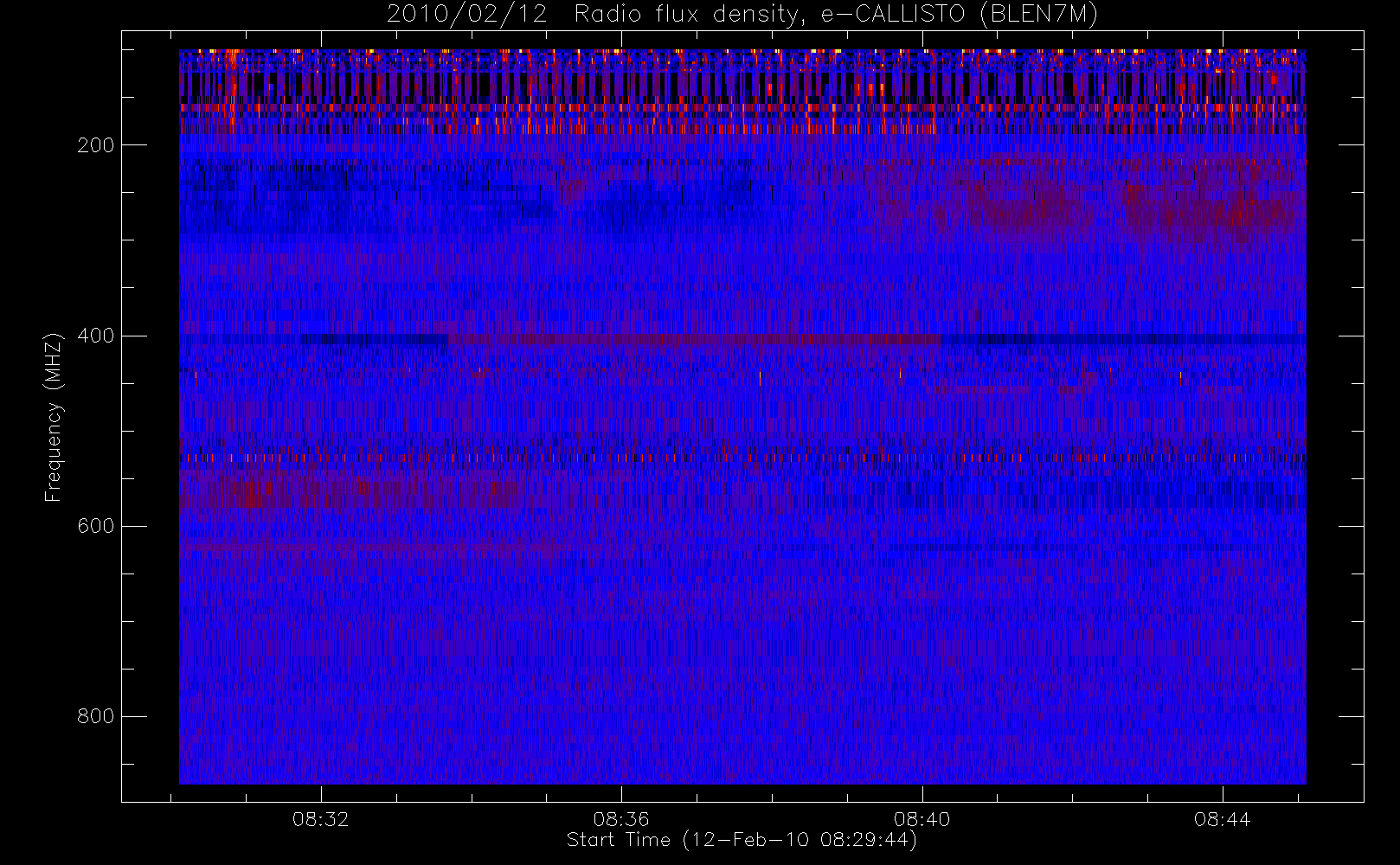Click the Start Time axis label
Screen dimensions: 1400x865
click(742, 840)
